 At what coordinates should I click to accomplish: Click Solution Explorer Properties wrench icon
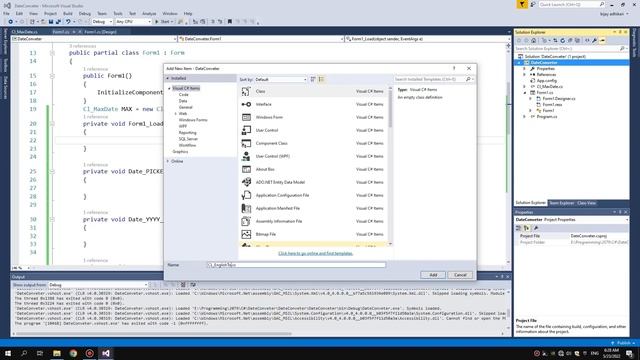pos(595,40)
